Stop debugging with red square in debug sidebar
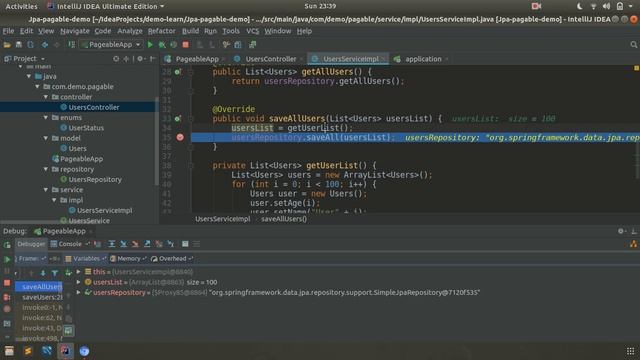This screenshot has height=360, width=640. (x=7, y=282)
